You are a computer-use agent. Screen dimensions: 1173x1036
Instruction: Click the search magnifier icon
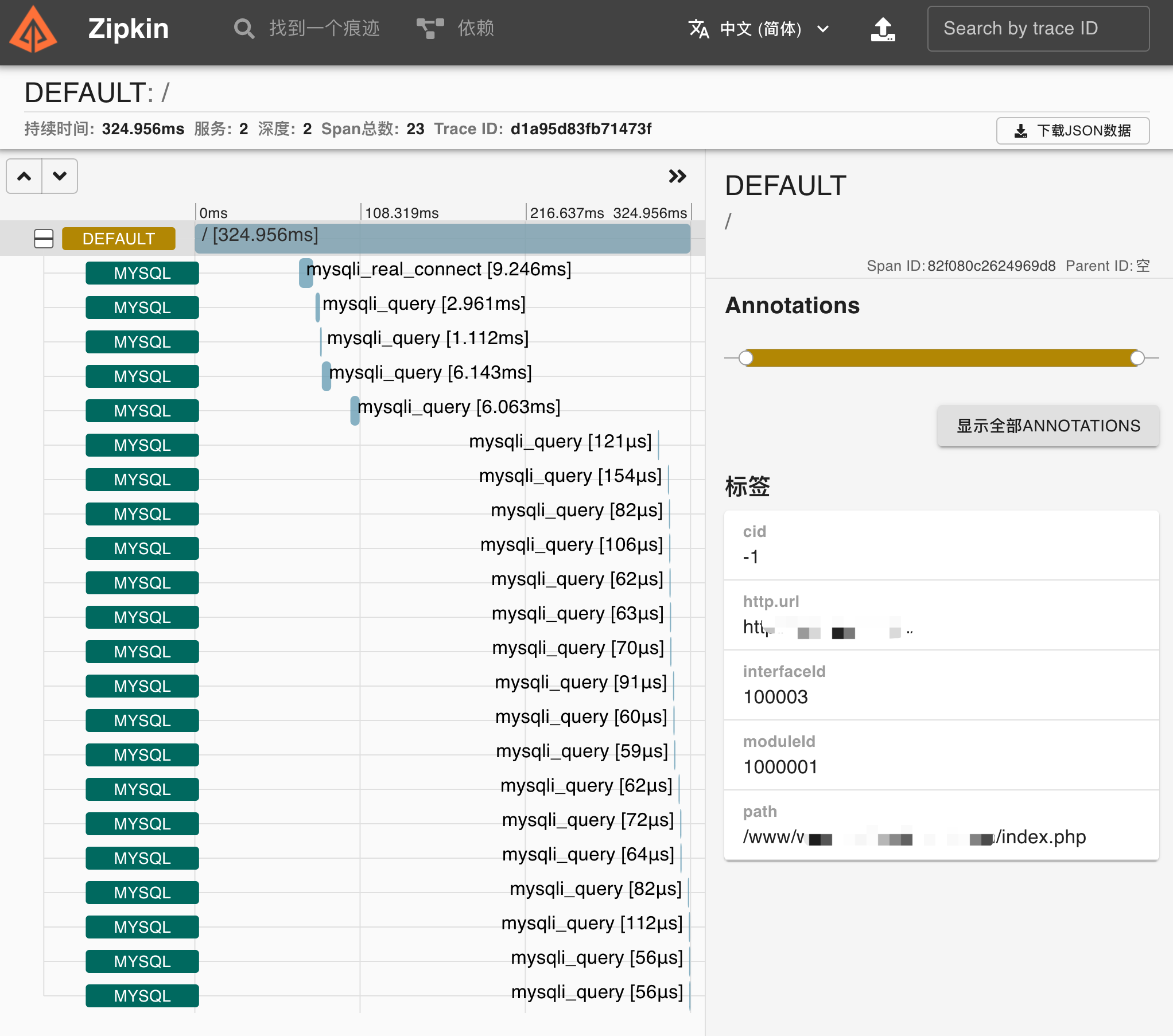tap(244, 29)
